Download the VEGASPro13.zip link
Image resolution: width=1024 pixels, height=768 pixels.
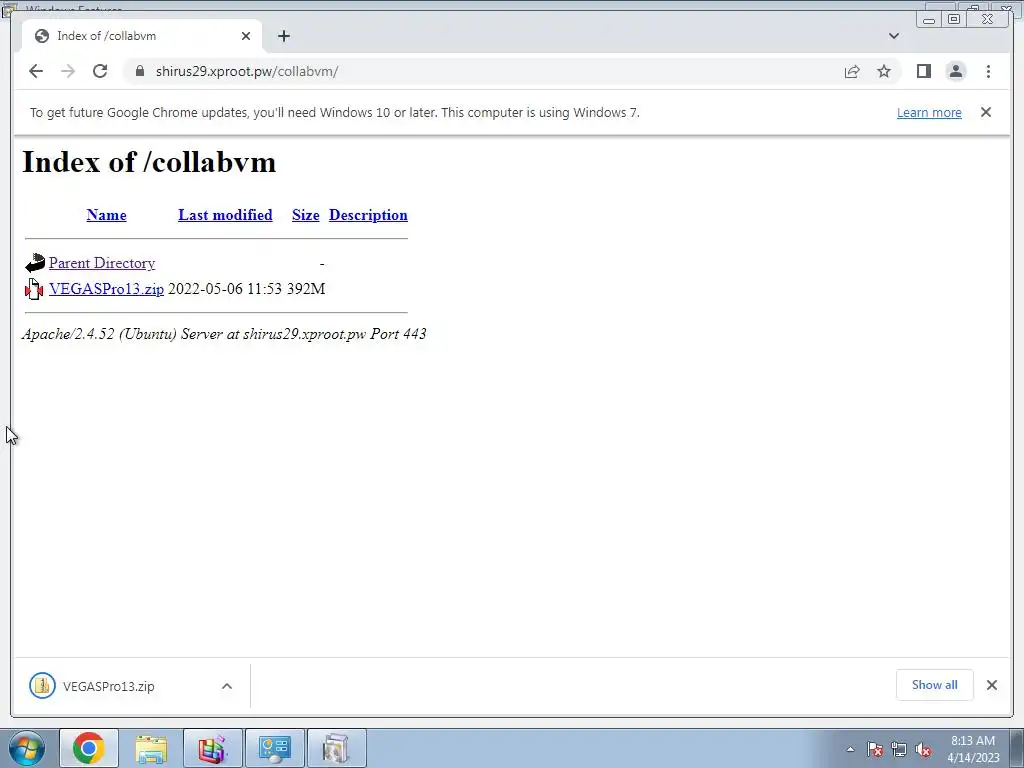tap(106, 289)
